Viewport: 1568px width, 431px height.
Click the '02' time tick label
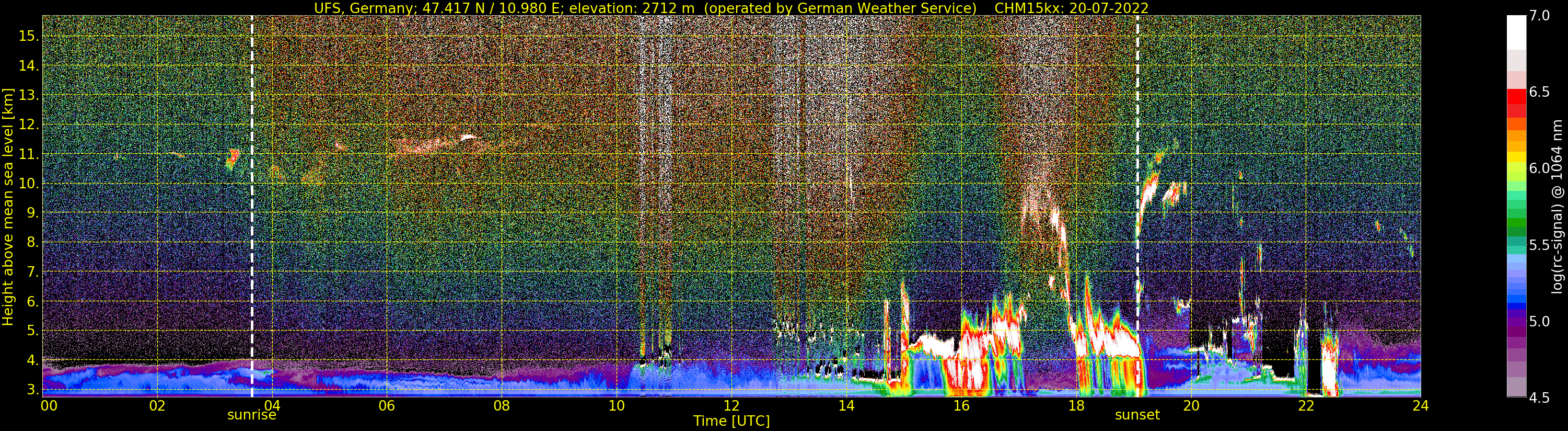[x=157, y=405]
